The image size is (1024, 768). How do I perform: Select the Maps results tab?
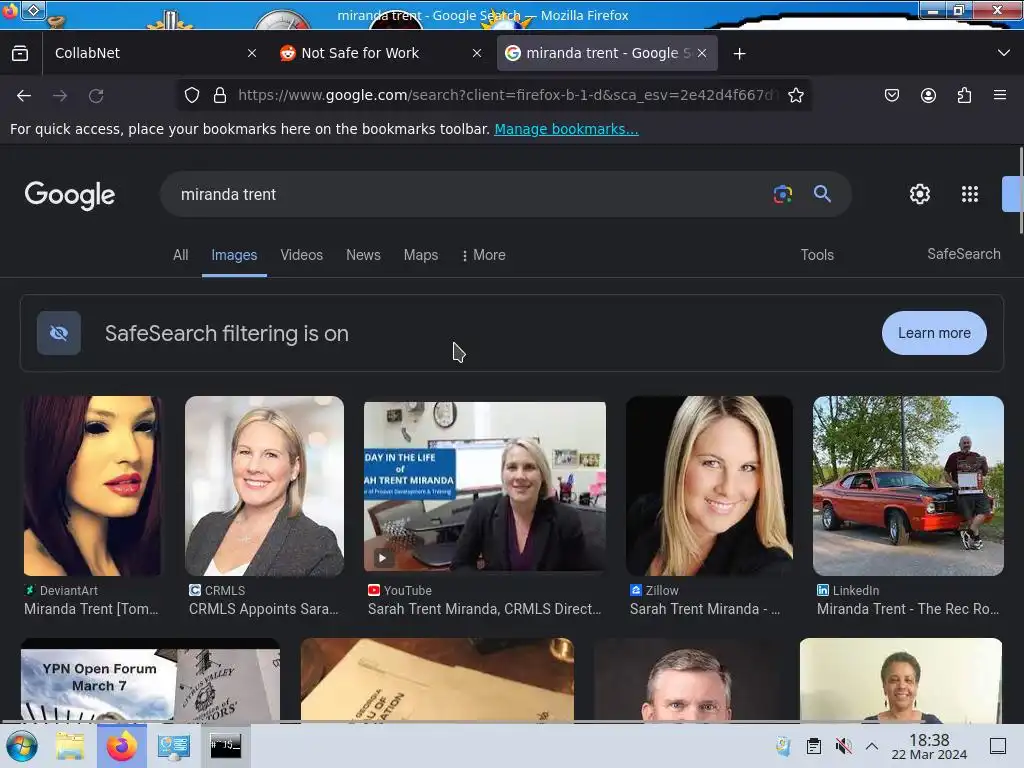(x=421, y=255)
